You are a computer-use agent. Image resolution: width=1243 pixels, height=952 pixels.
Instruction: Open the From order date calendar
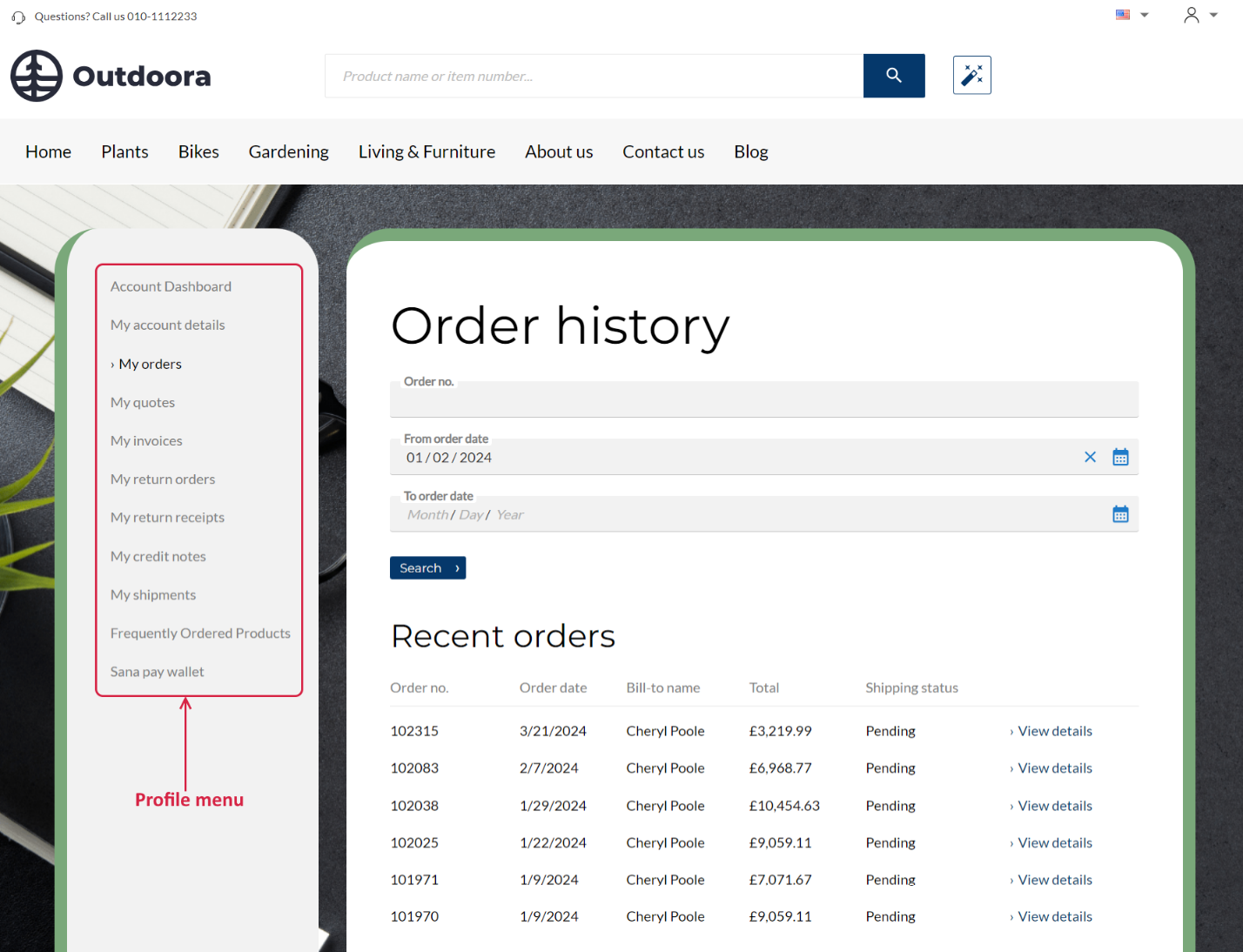click(1120, 457)
